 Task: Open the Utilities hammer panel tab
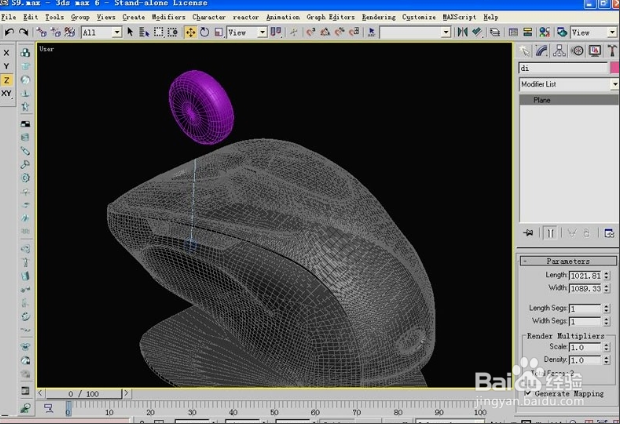(612, 51)
